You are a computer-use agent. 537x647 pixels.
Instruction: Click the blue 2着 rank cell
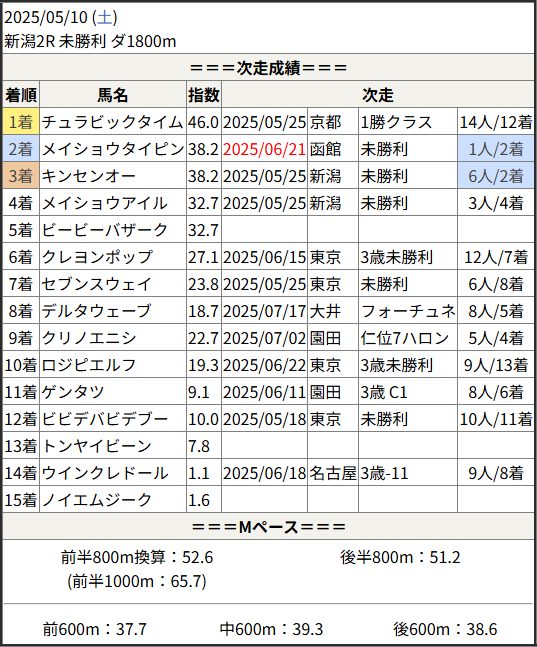coord(21,149)
